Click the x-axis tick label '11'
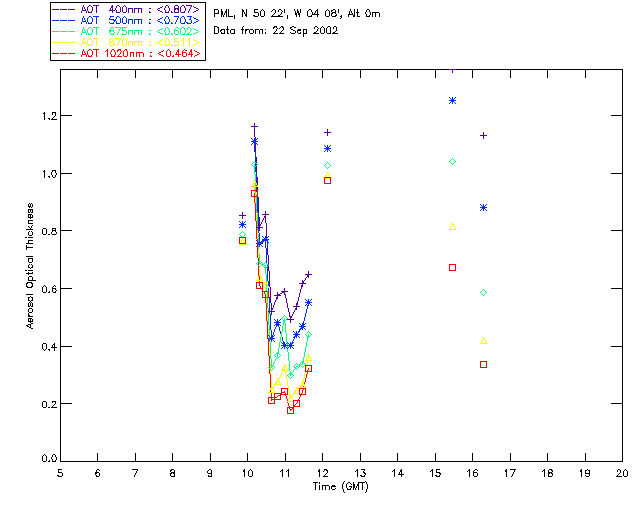This screenshot has height=512, width=640. pyautogui.click(x=285, y=474)
